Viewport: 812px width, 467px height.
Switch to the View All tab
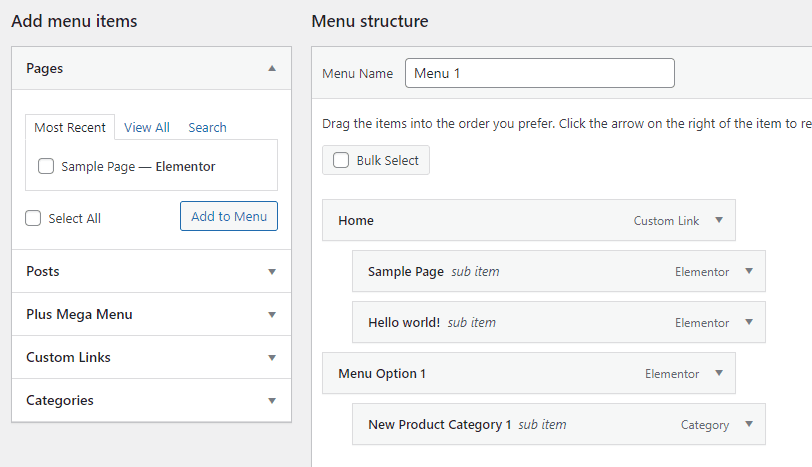(147, 127)
